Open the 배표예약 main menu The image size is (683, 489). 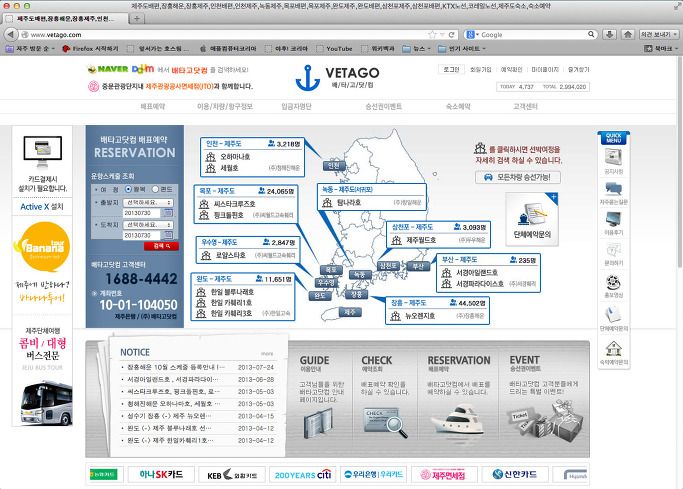152,106
